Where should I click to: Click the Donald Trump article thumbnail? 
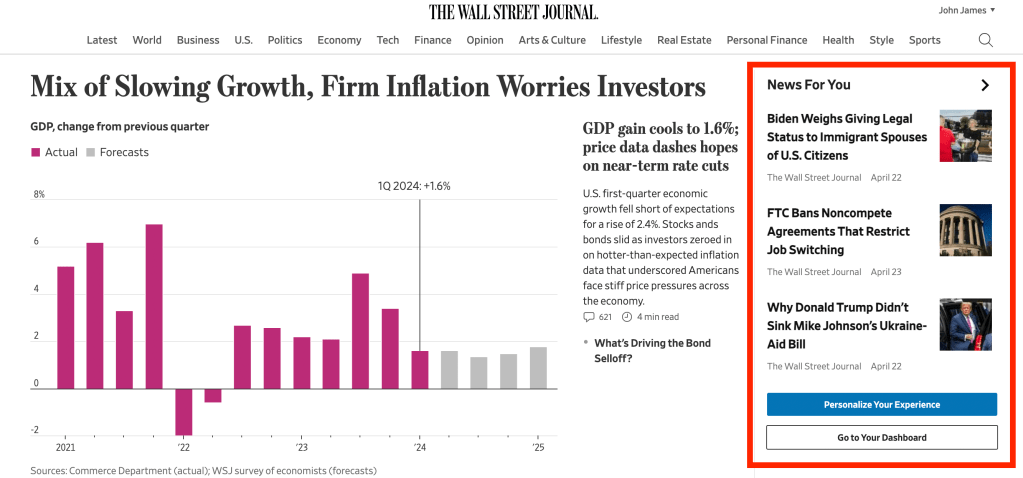[965, 324]
